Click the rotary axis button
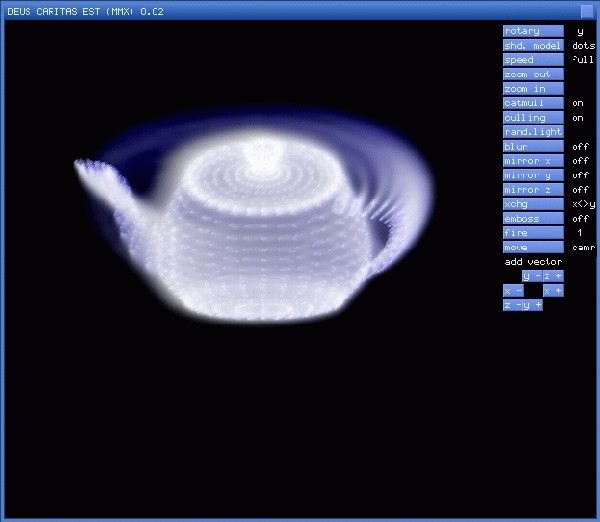This screenshot has width=600, height=522. pyautogui.click(x=532, y=31)
